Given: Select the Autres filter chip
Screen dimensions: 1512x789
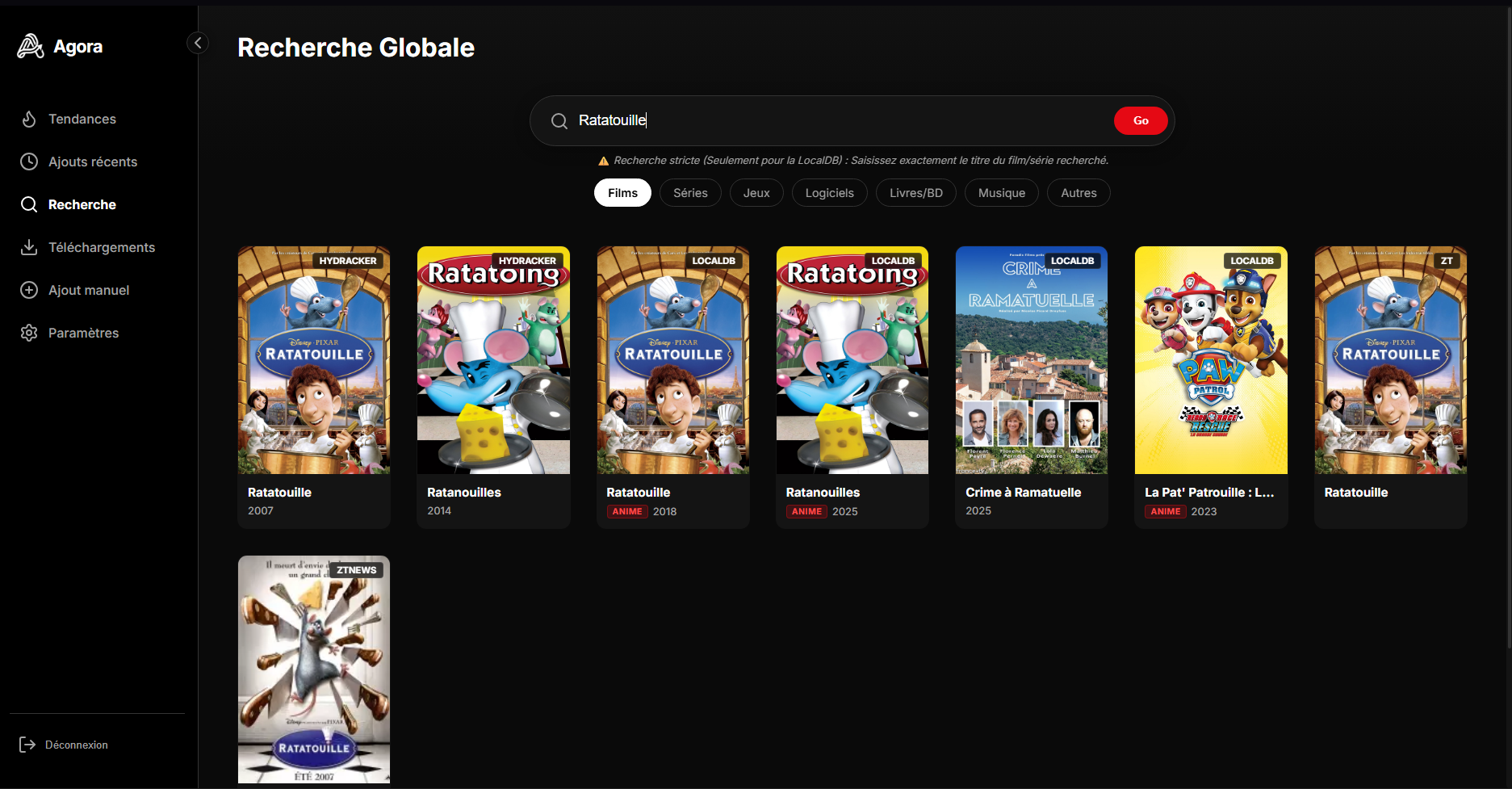Looking at the screenshot, I should point(1079,193).
